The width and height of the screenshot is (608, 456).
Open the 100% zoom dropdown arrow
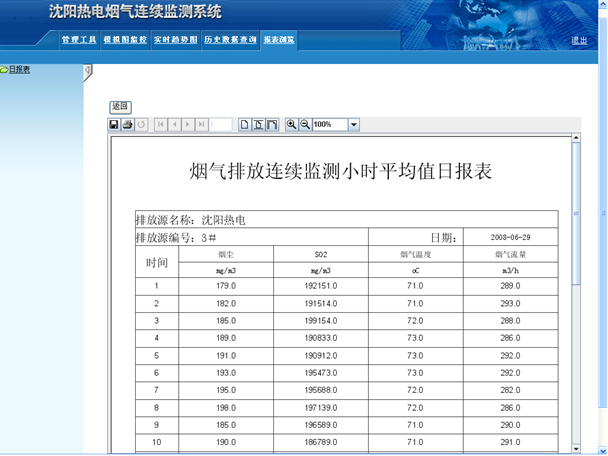click(354, 125)
